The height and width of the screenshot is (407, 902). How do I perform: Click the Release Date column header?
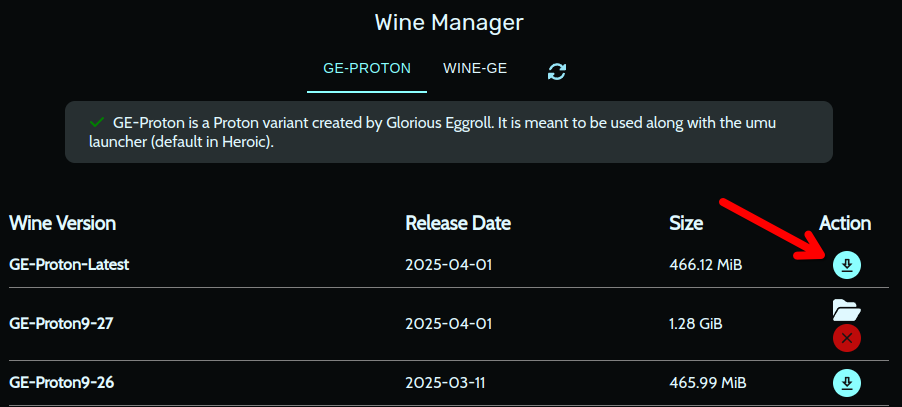click(458, 223)
